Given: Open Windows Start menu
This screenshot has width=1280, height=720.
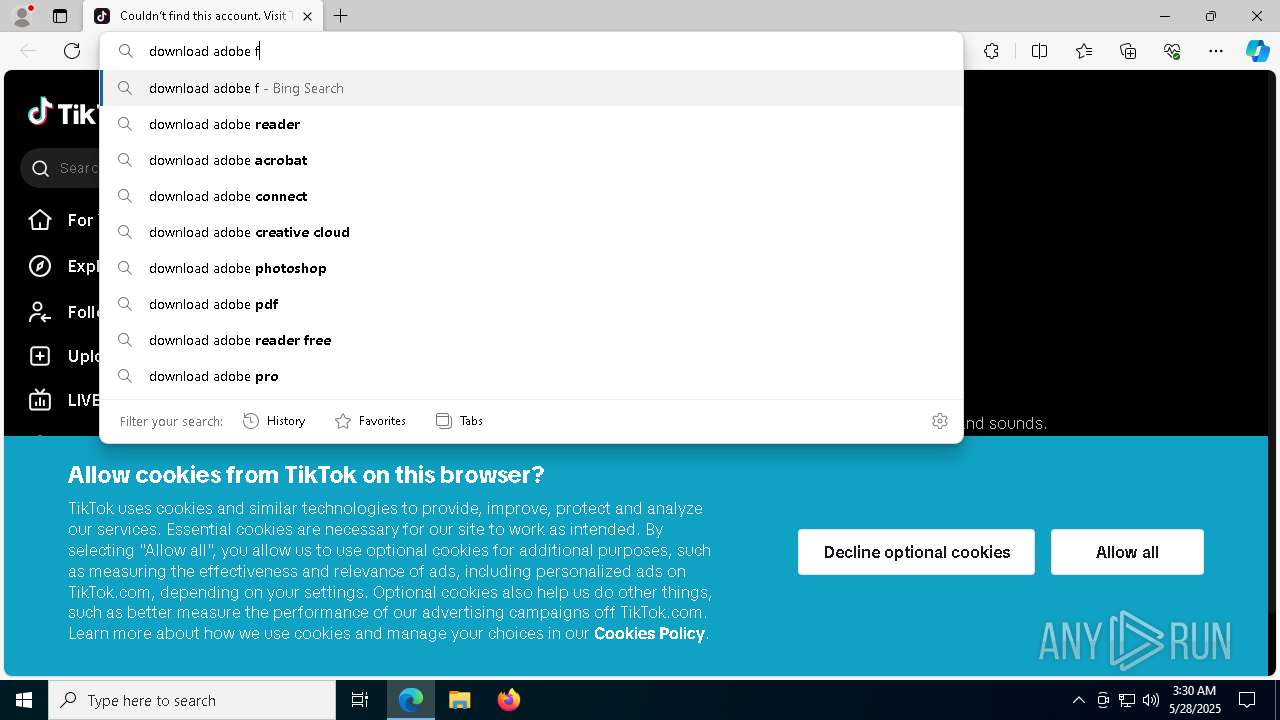Looking at the screenshot, I should point(24,700).
